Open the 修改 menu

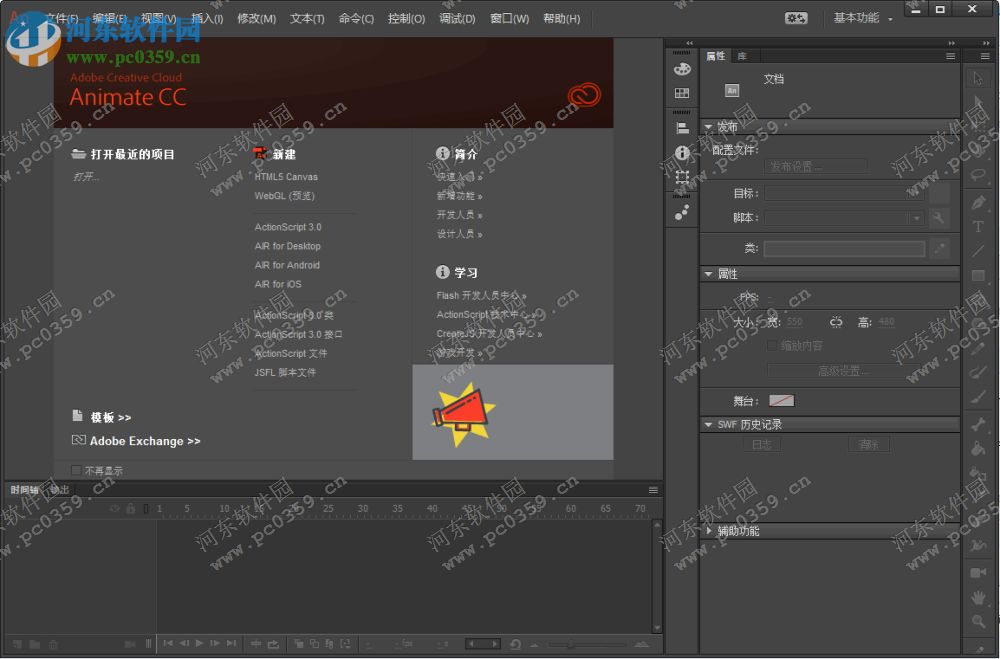(x=257, y=18)
